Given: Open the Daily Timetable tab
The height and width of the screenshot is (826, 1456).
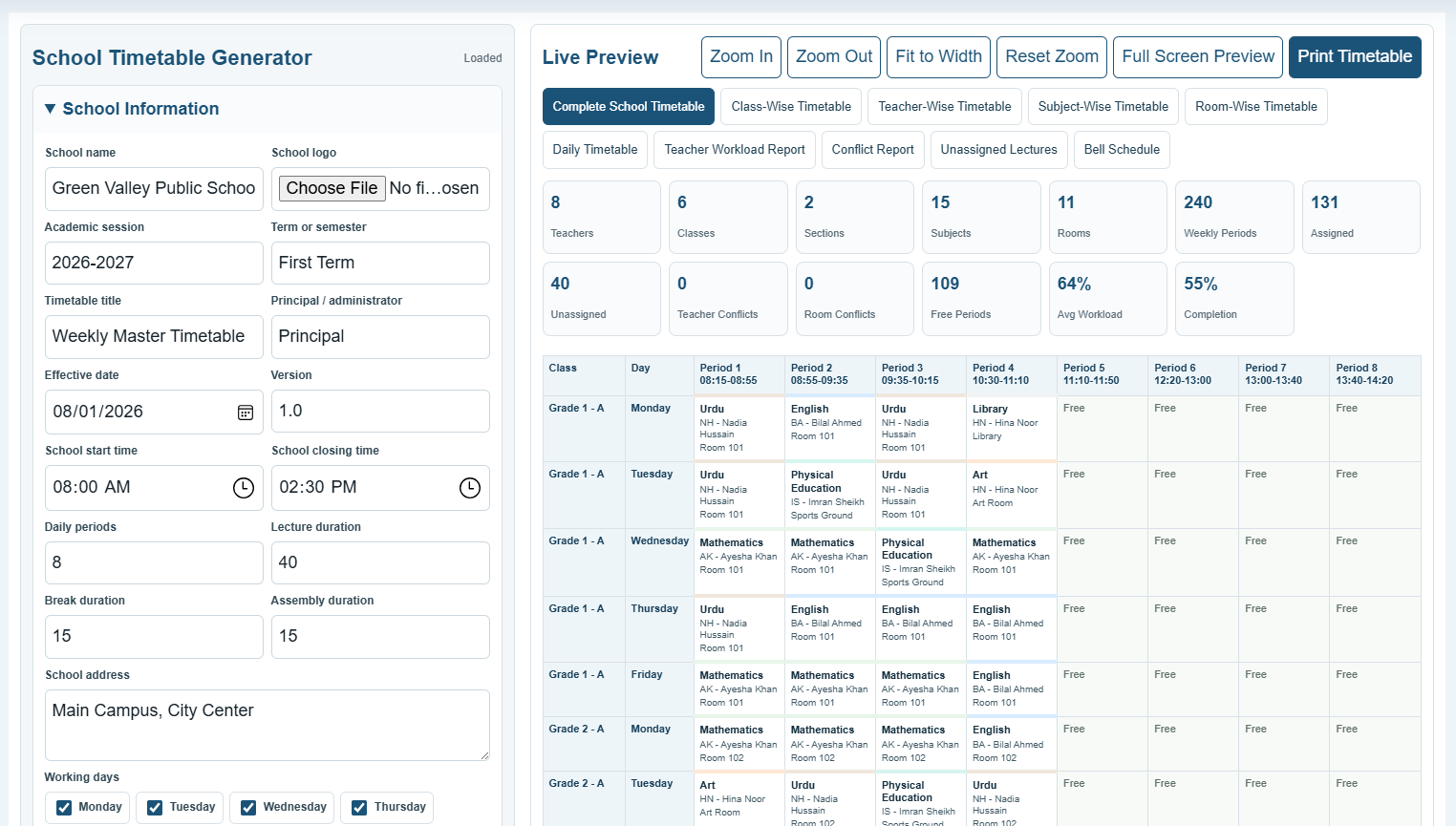Looking at the screenshot, I should pyautogui.click(x=595, y=150).
